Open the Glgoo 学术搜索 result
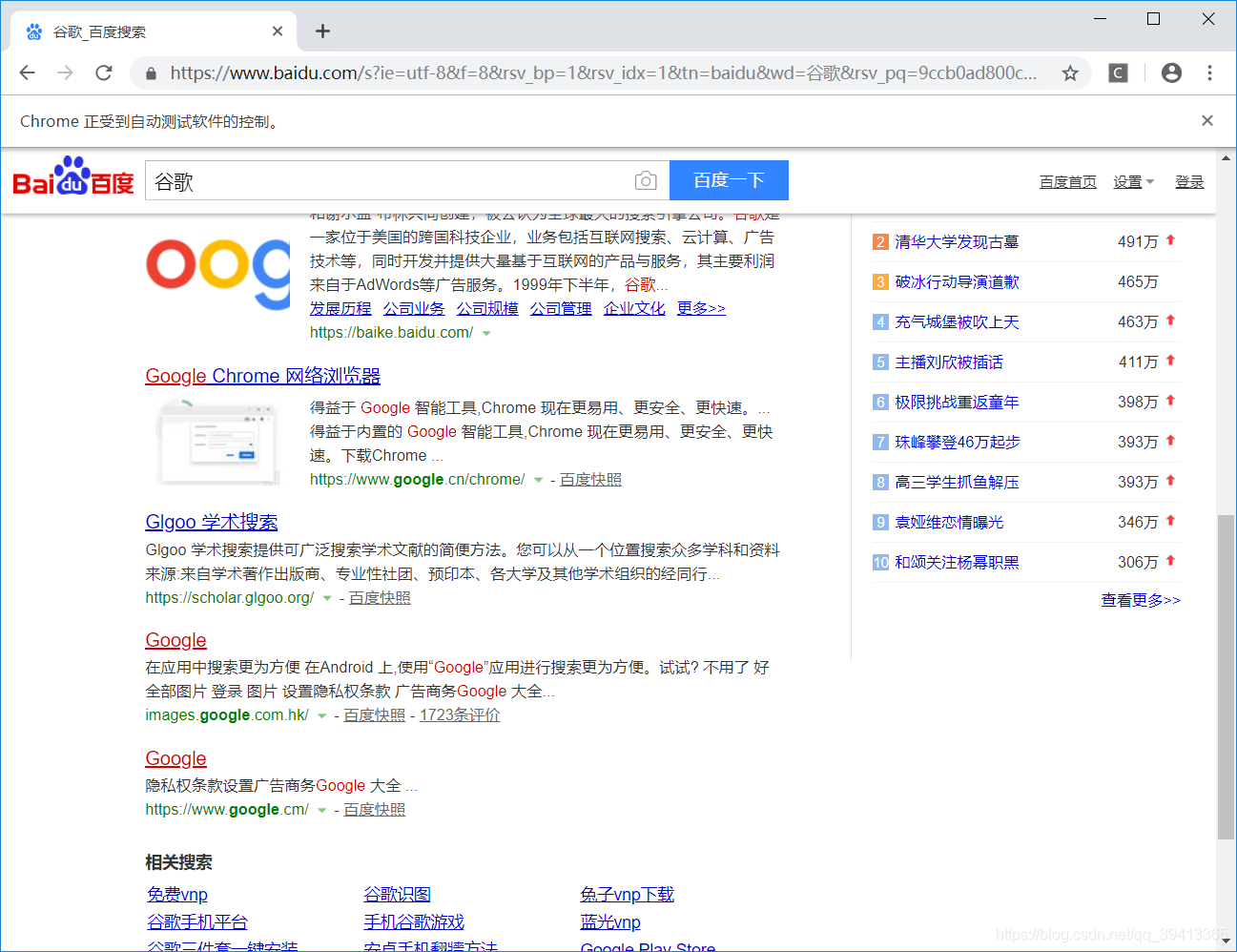Image resolution: width=1237 pixels, height=952 pixels. pyautogui.click(x=212, y=522)
